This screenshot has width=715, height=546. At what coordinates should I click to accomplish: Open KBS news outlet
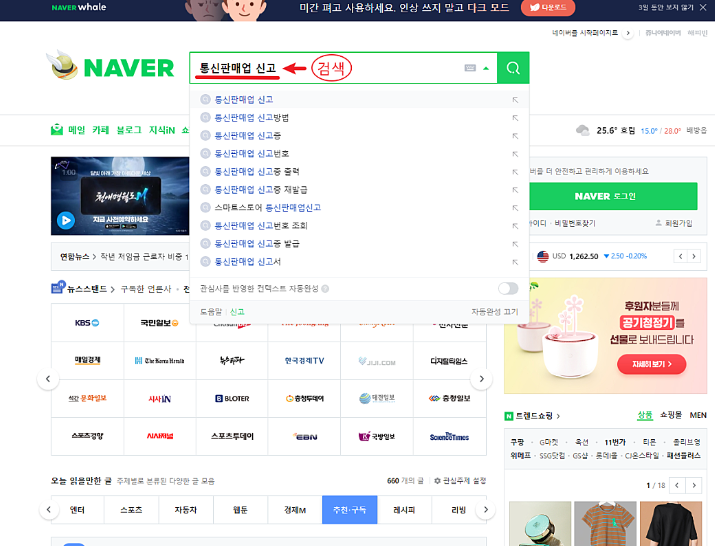click(x=87, y=322)
